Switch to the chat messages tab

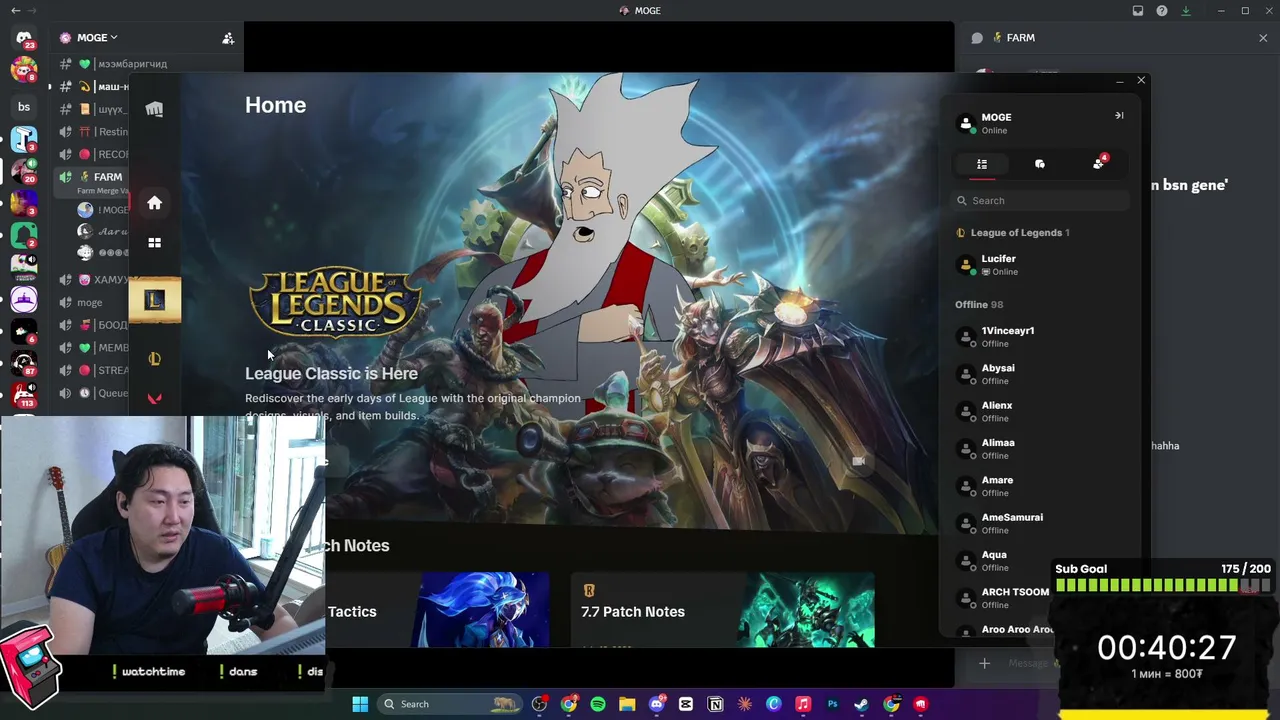[x=1040, y=164]
